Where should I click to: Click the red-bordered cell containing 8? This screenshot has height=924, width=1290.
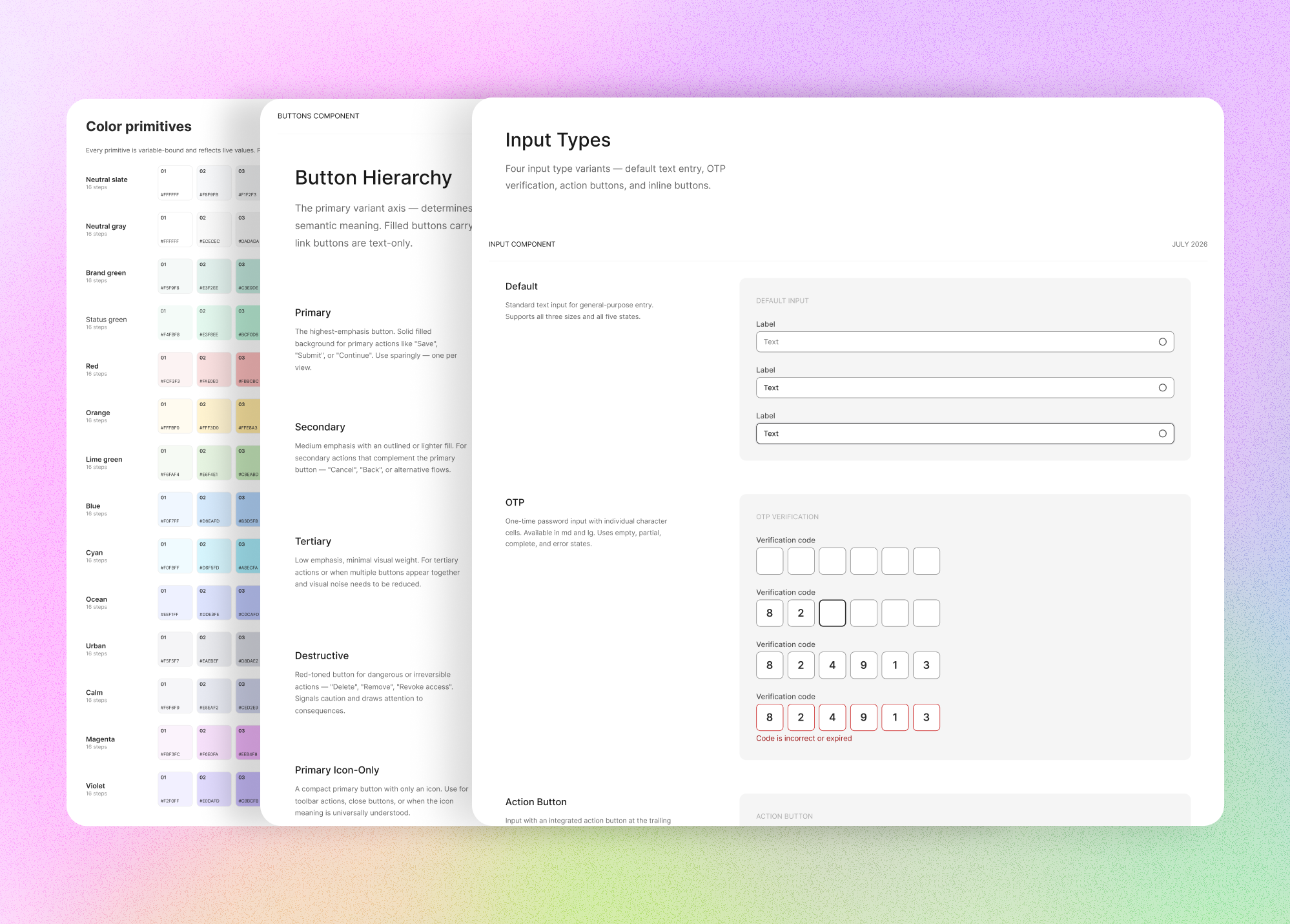point(770,717)
